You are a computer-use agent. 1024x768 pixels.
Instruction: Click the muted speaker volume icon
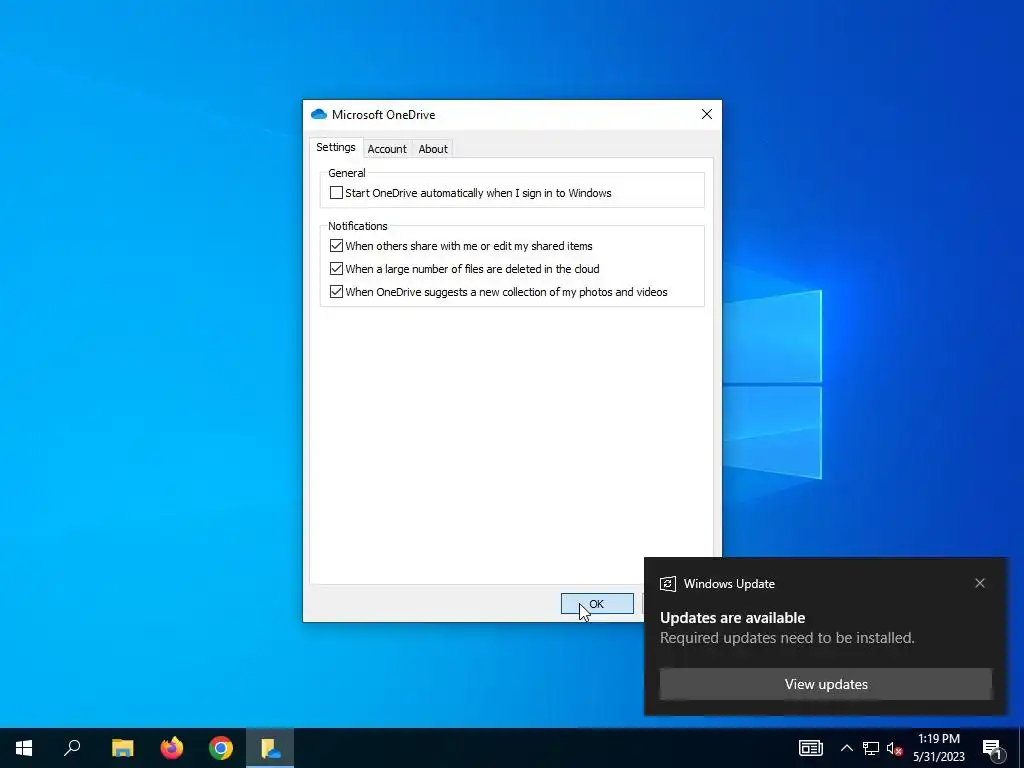coord(894,748)
